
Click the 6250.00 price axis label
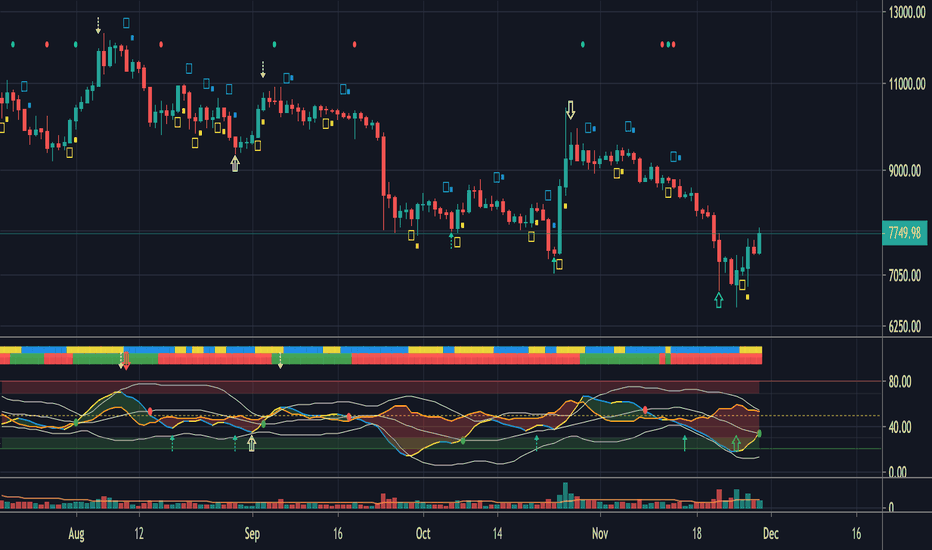(905, 326)
